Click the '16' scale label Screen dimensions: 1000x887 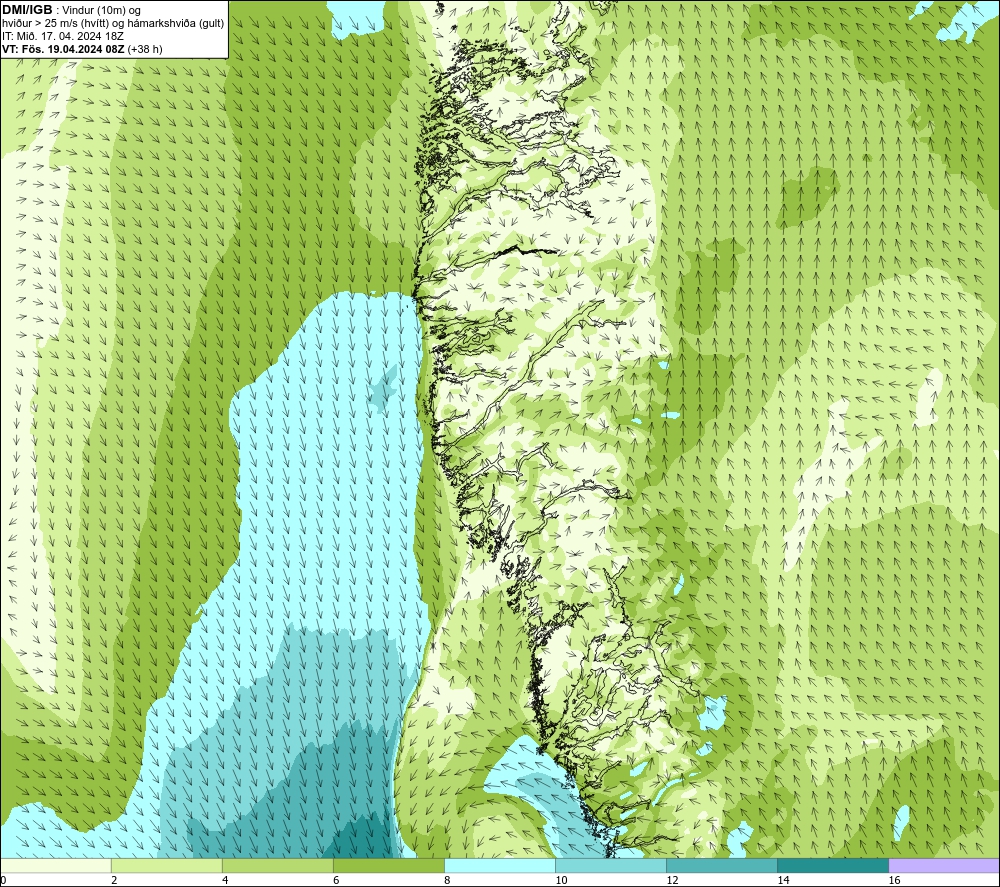[x=893, y=881]
